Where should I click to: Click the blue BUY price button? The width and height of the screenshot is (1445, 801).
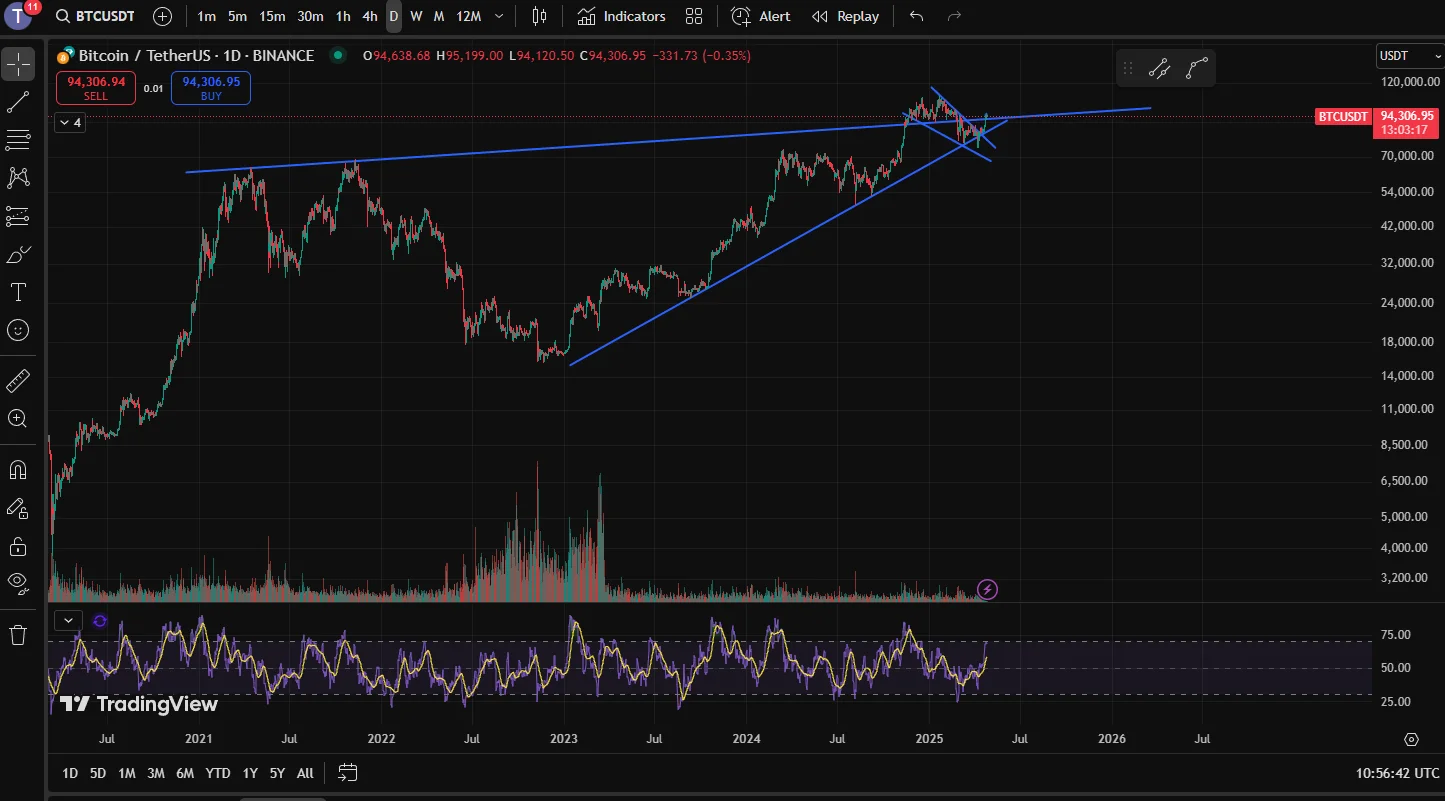coord(211,89)
